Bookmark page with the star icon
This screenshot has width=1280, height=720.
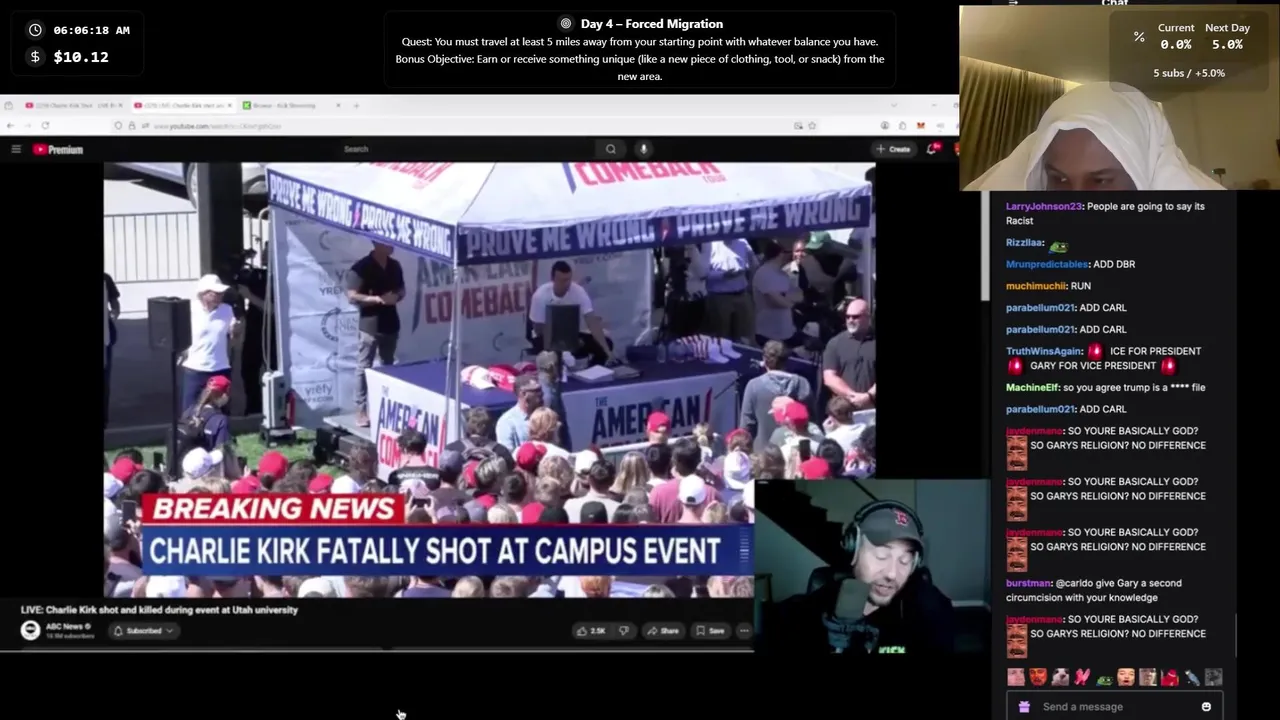(x=812, y=126)
